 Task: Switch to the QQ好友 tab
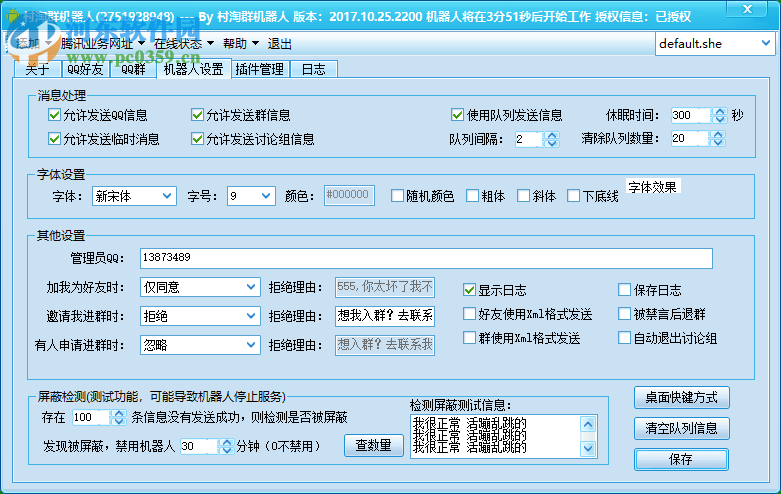[85, 69]
